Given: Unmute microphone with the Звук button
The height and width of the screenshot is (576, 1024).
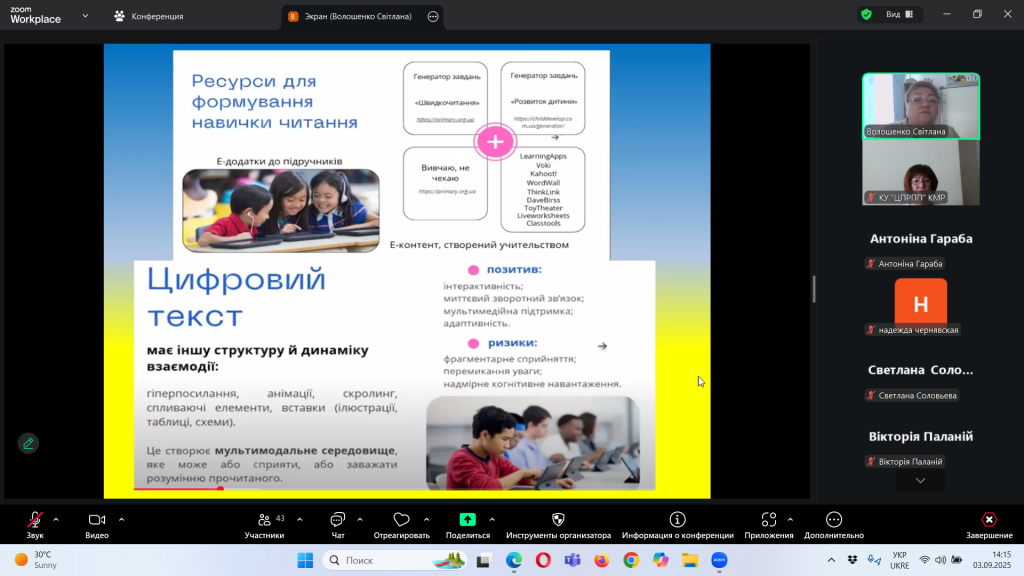Looking at the screenshot, I should pos(35,520).
